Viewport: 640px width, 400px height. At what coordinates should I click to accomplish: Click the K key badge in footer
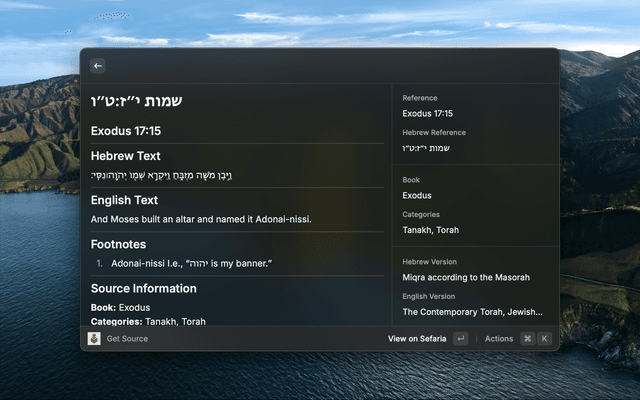(545, 339)
